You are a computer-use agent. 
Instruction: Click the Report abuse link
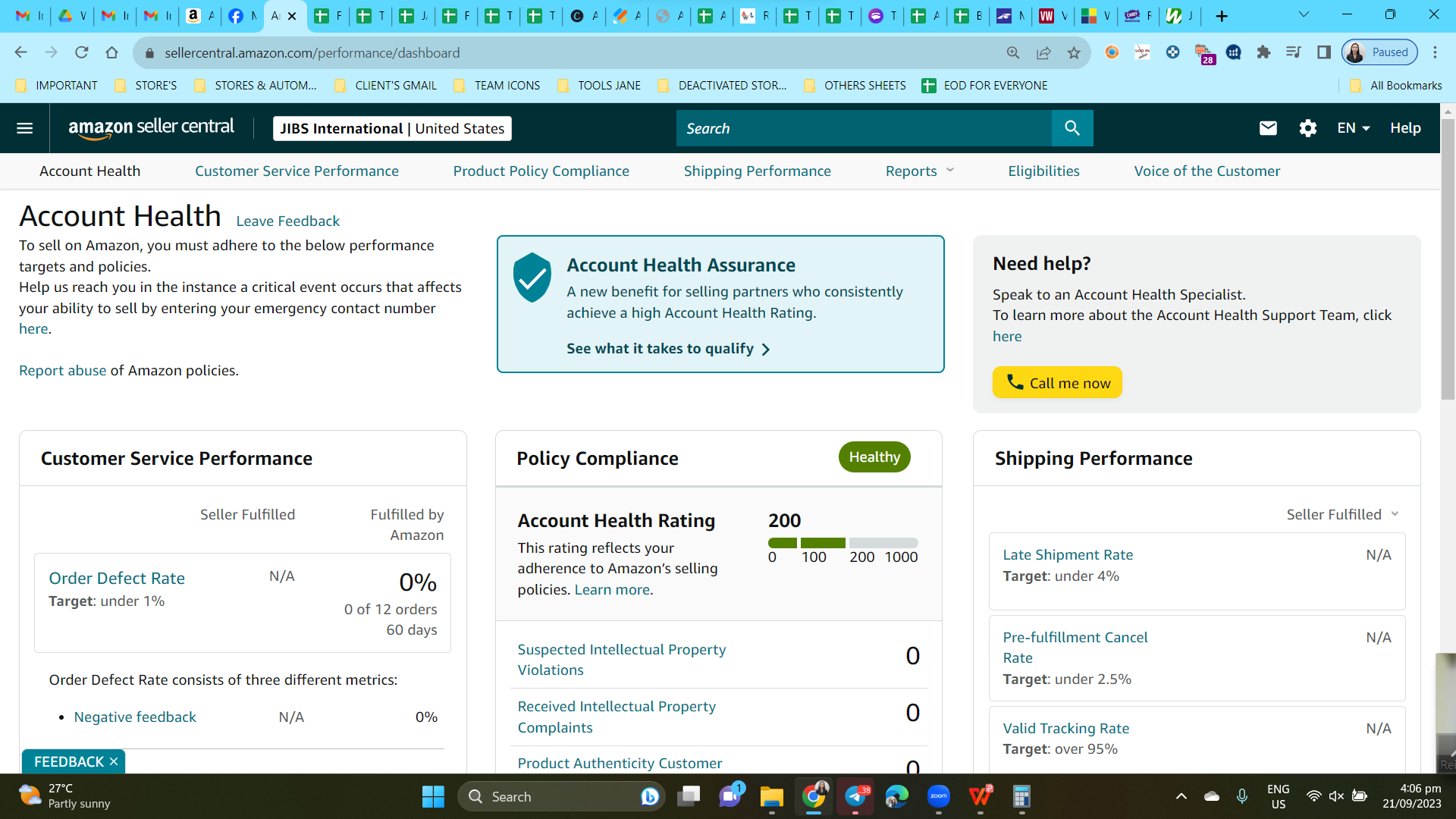click(x=62, y=370)
